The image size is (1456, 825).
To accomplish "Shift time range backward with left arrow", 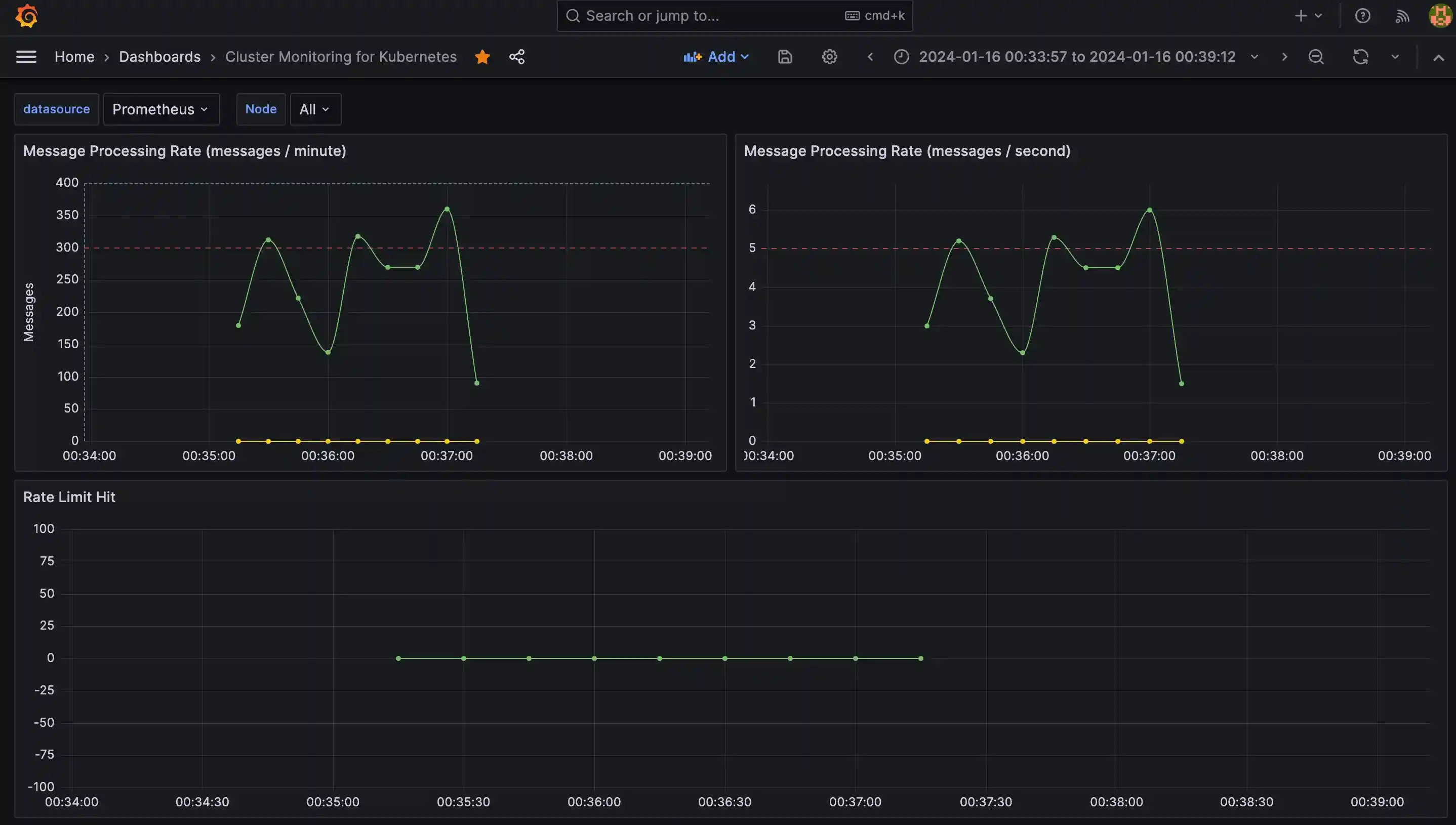I will tap(870, 57).
